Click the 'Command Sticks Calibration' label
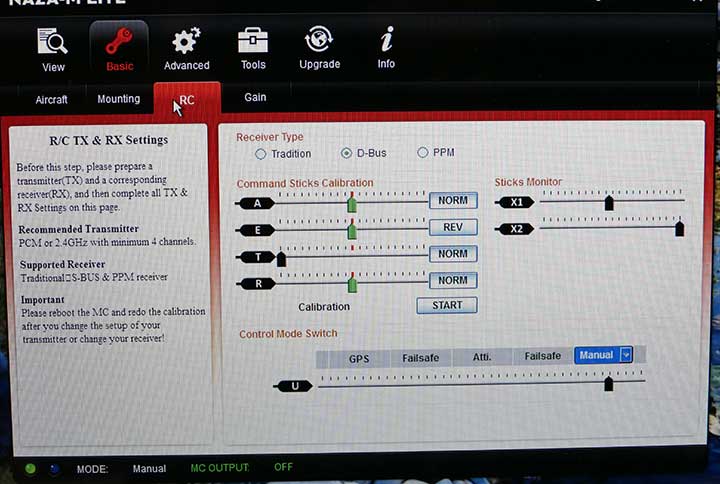Viewport: 720px width, 484px height. pyautogui.click(x=305, y=183)
